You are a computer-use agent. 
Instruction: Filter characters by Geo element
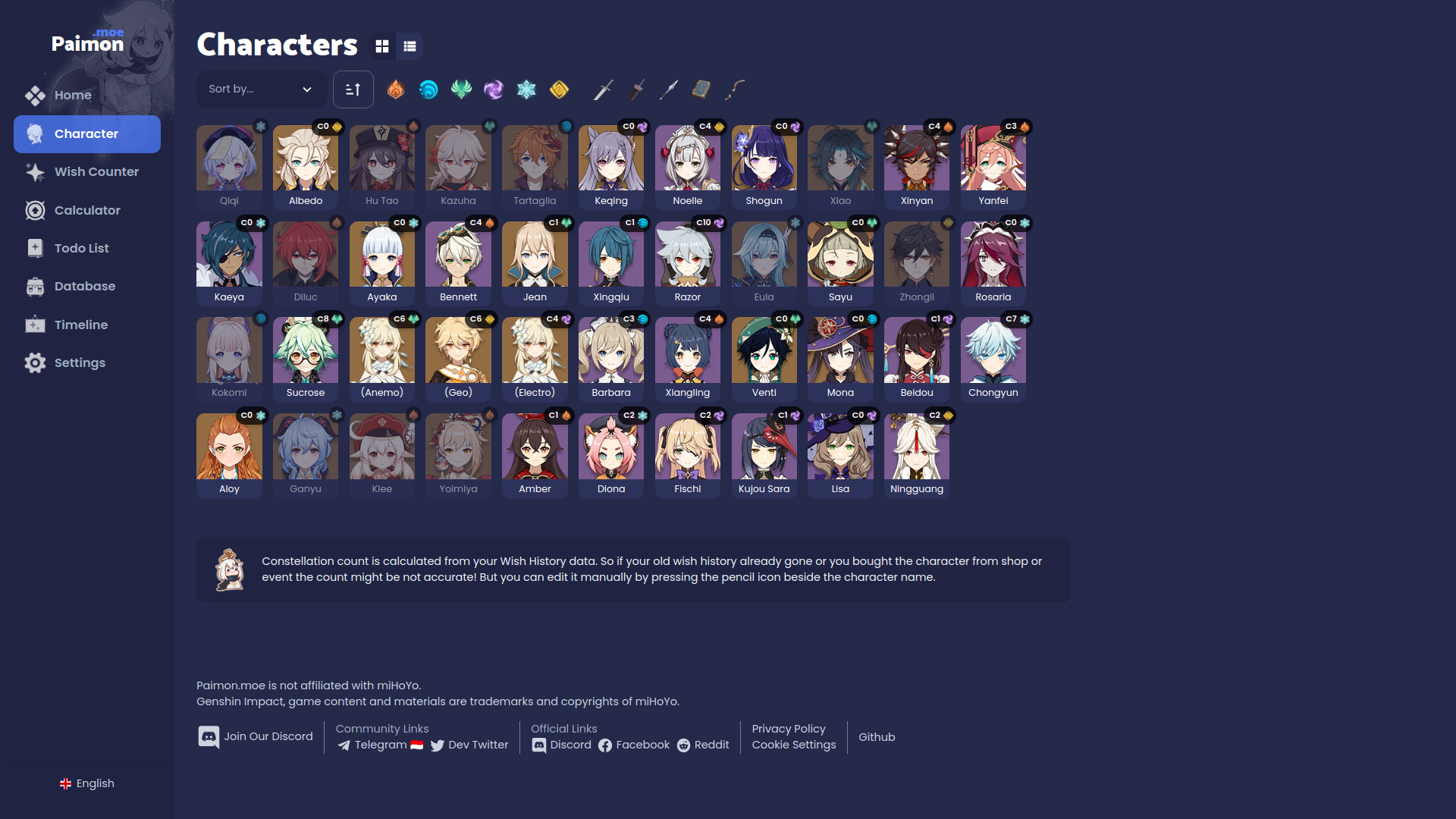(559, 89)
